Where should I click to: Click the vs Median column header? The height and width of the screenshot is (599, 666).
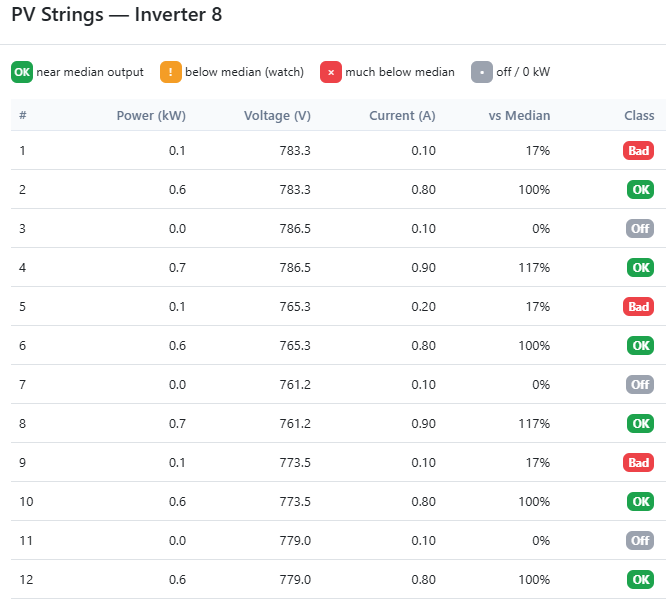(x=519, y=115)
